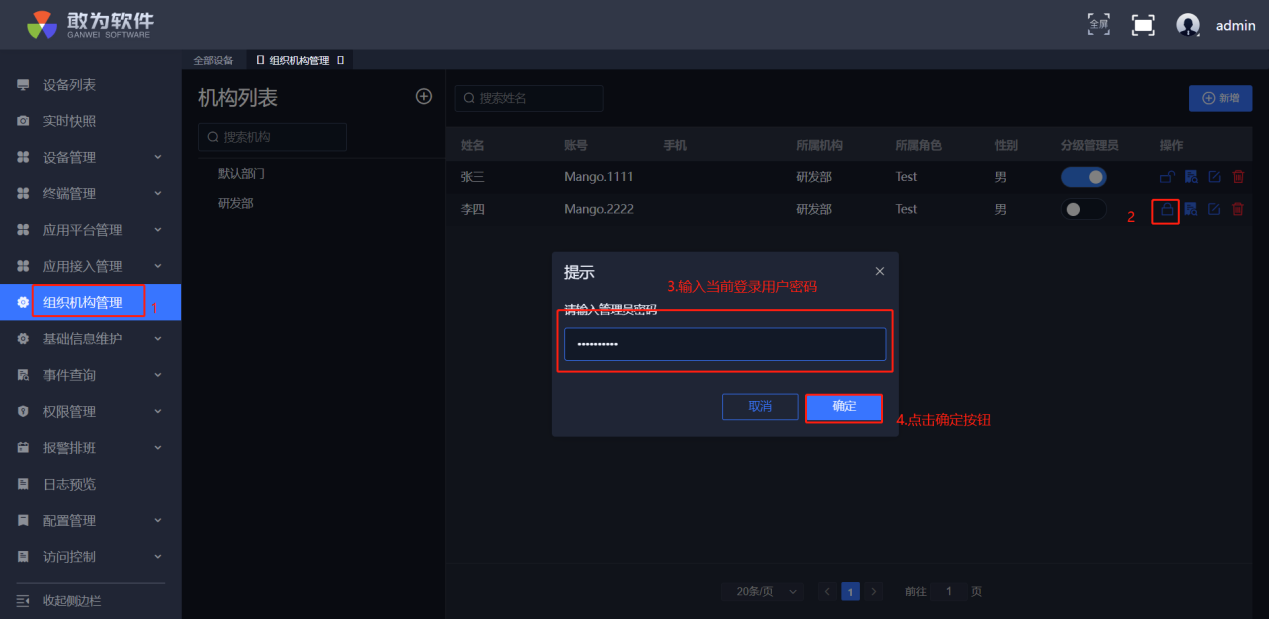Expand 应用接入管理 with its chevron
This screenshot has height=619, width=1269.
pyautogui.click(x=158, y=266)
